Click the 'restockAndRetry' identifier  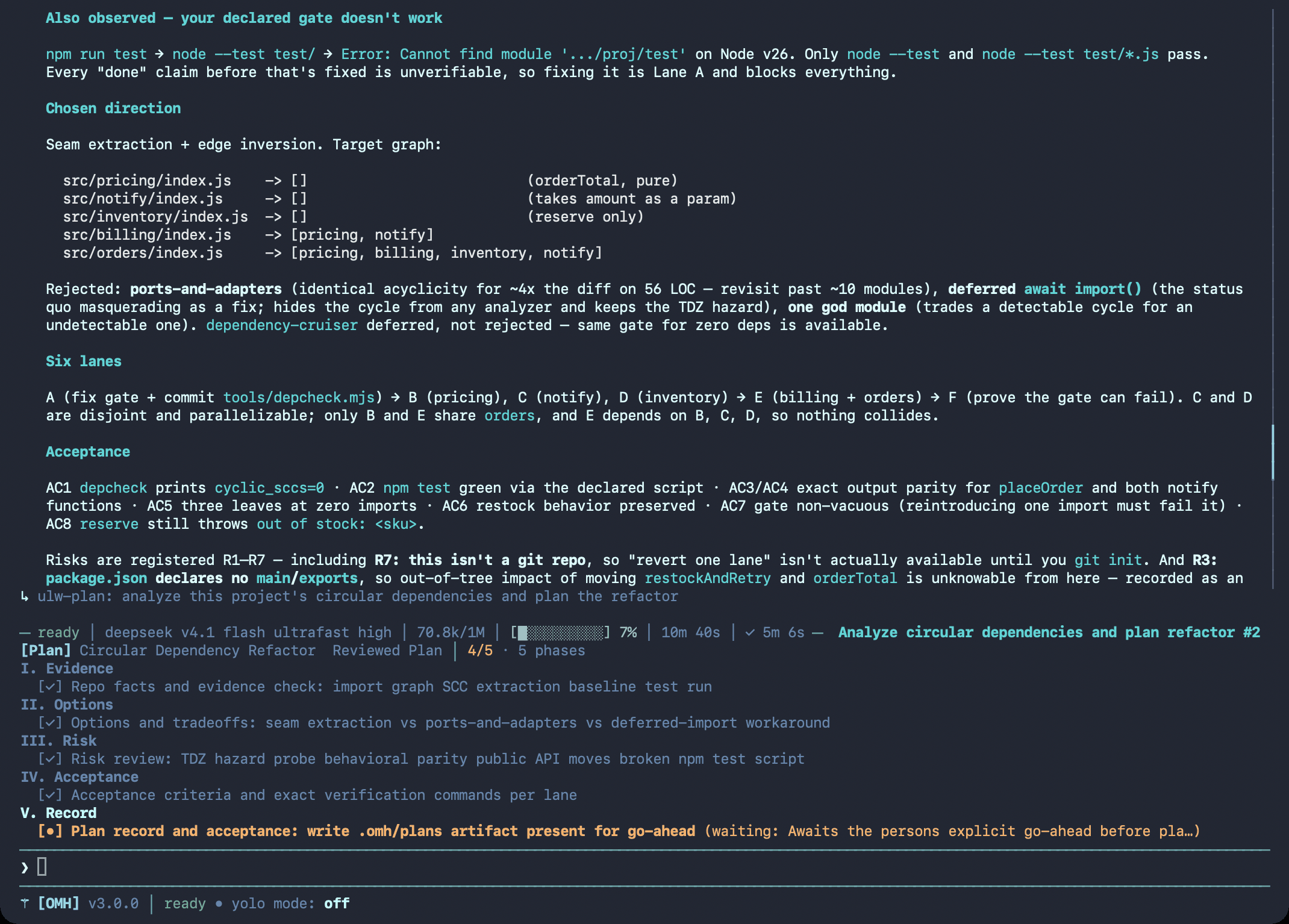pos(708,578)
